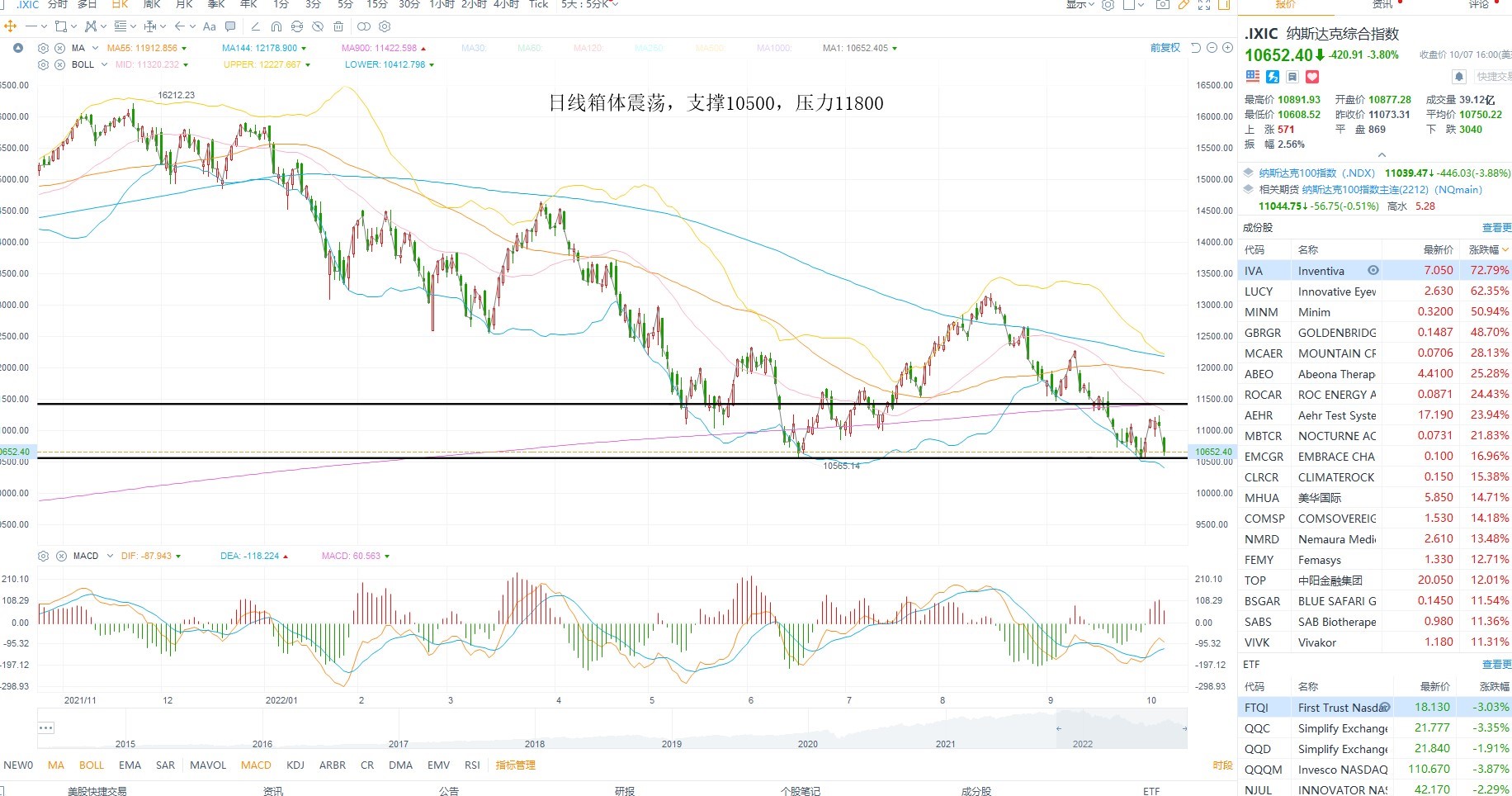Zoom out chart with minus icon
The image size is (1512, 796).
(1212, 48)
